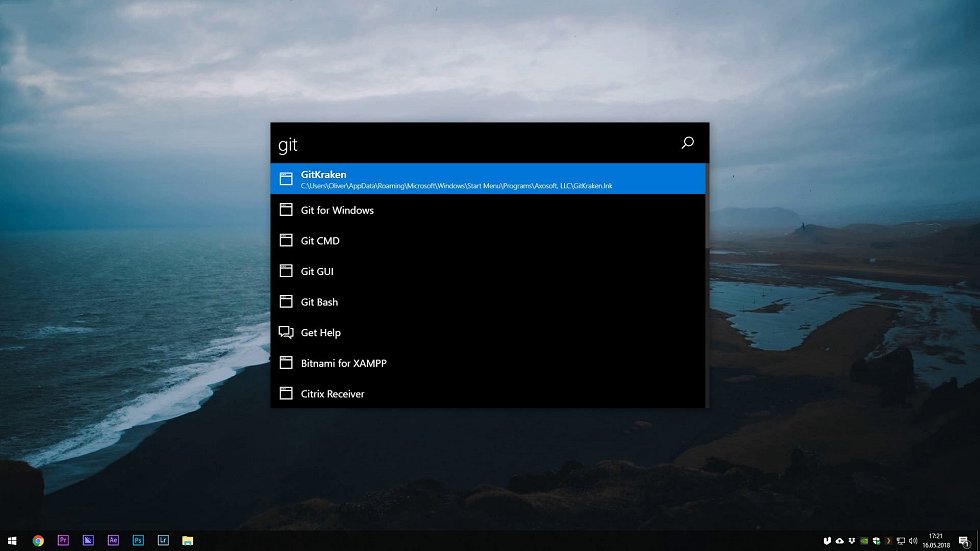
Task: Click the GitKraken application icon
Action: 286,179
